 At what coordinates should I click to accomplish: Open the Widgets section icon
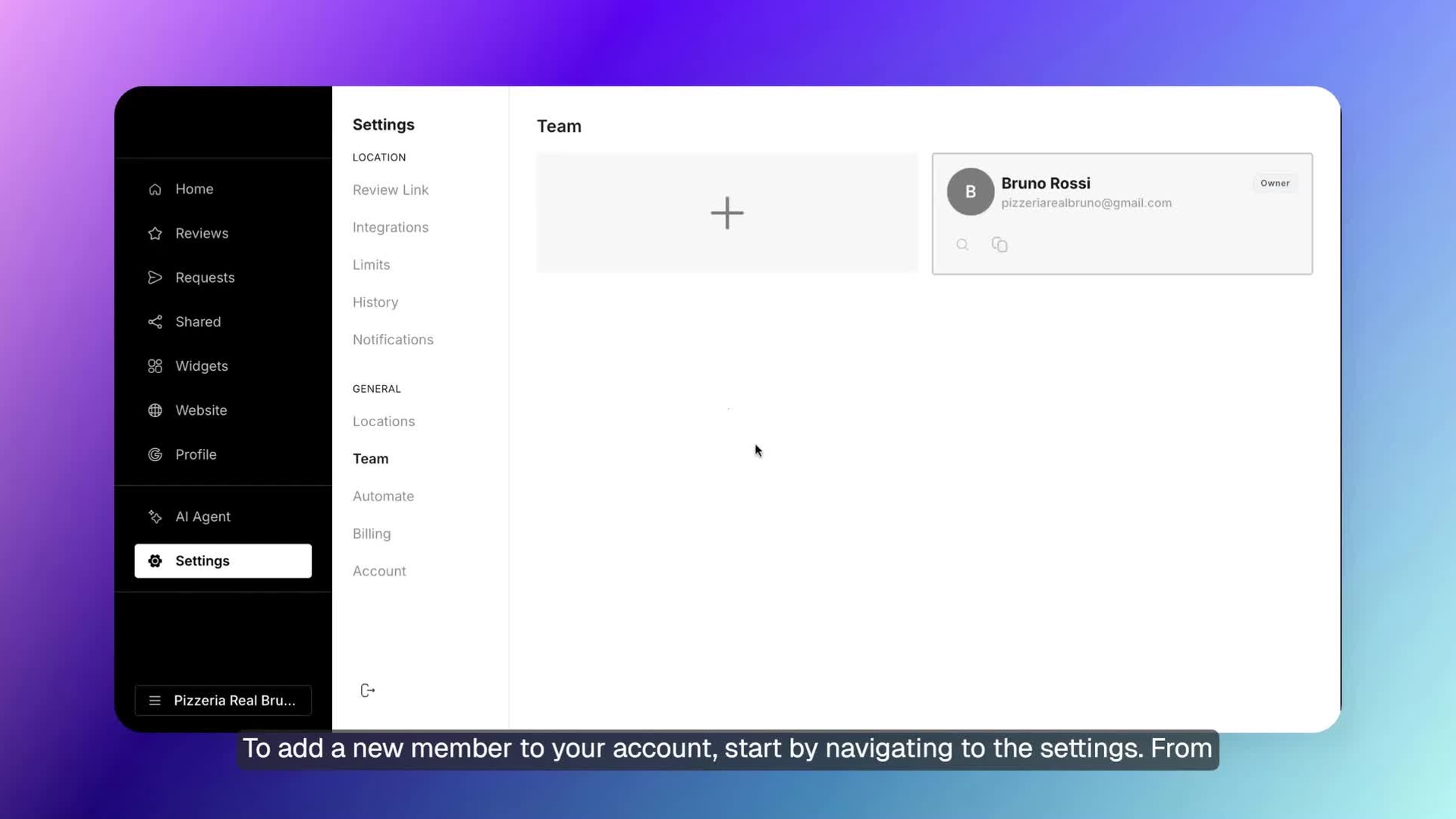155,366
